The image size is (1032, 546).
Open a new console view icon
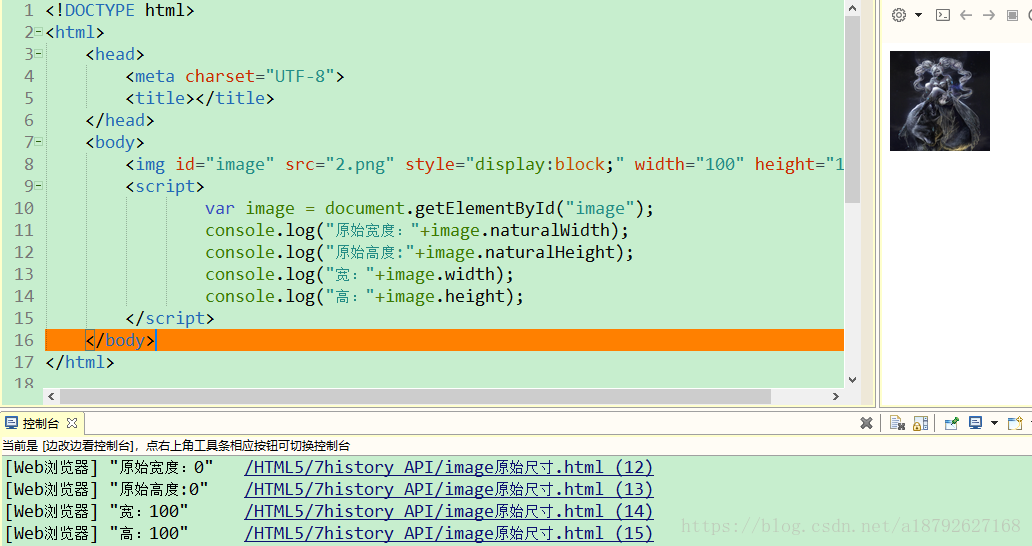click(x=1015, y=423)
